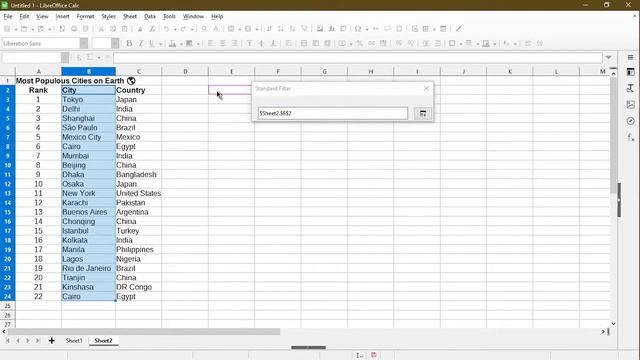Open the Special Character dropdown arrow

click(x=367, y=29)
